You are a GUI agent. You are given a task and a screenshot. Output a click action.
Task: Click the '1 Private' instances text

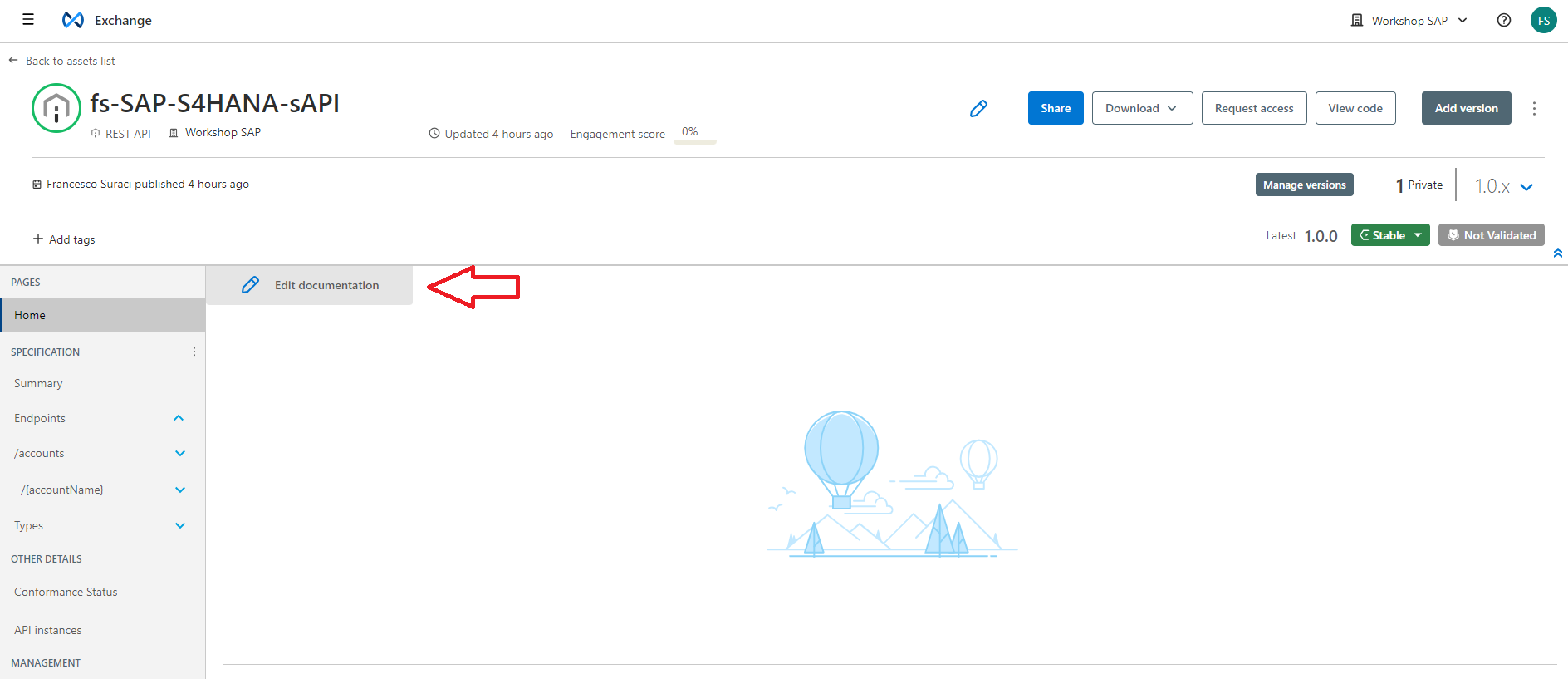coord(1419,185)
